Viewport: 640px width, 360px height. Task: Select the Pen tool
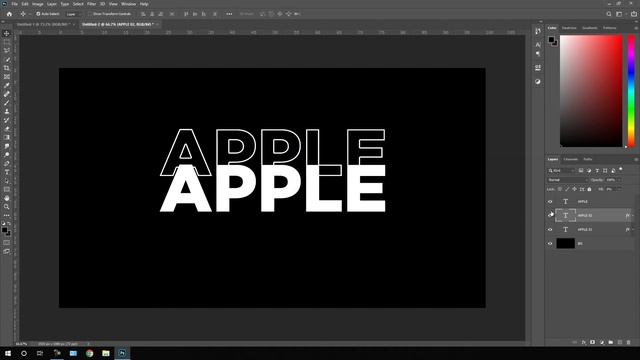tap(7, 163)
